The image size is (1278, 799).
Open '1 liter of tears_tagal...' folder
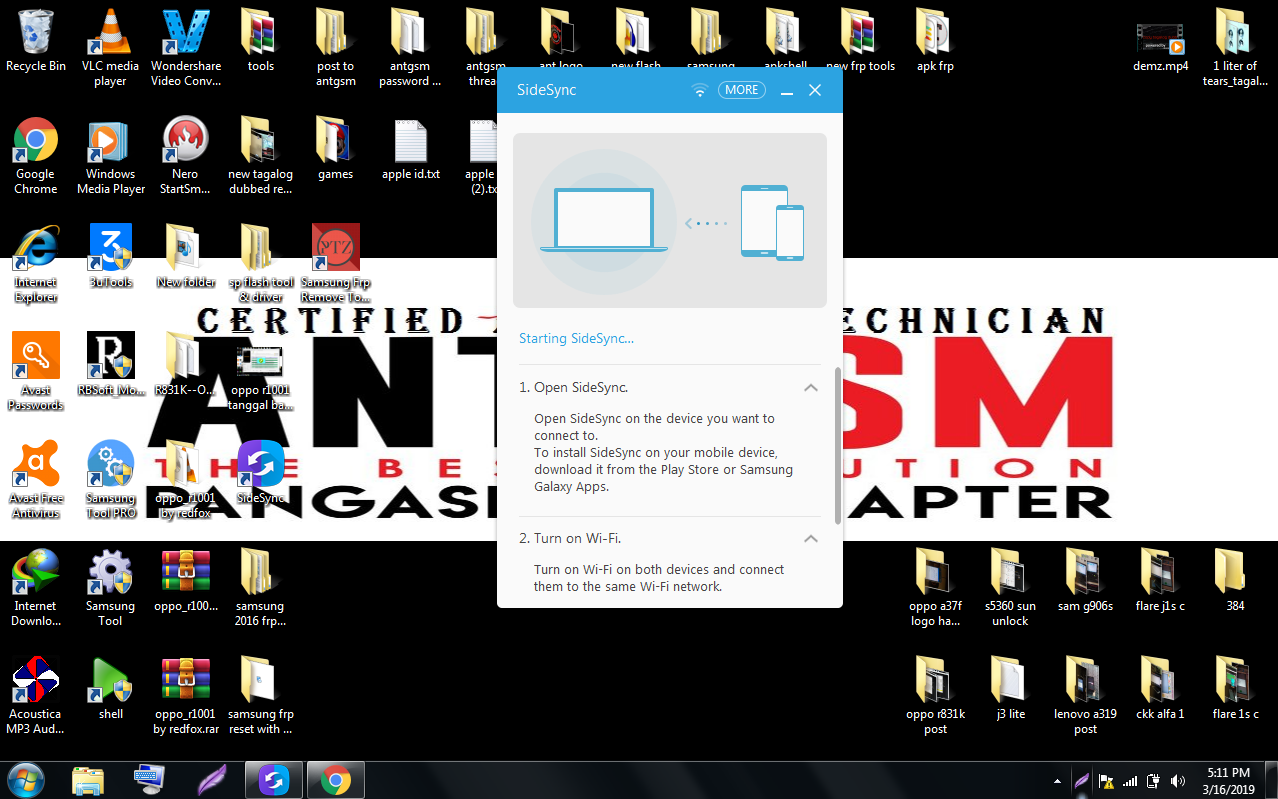1236,48
